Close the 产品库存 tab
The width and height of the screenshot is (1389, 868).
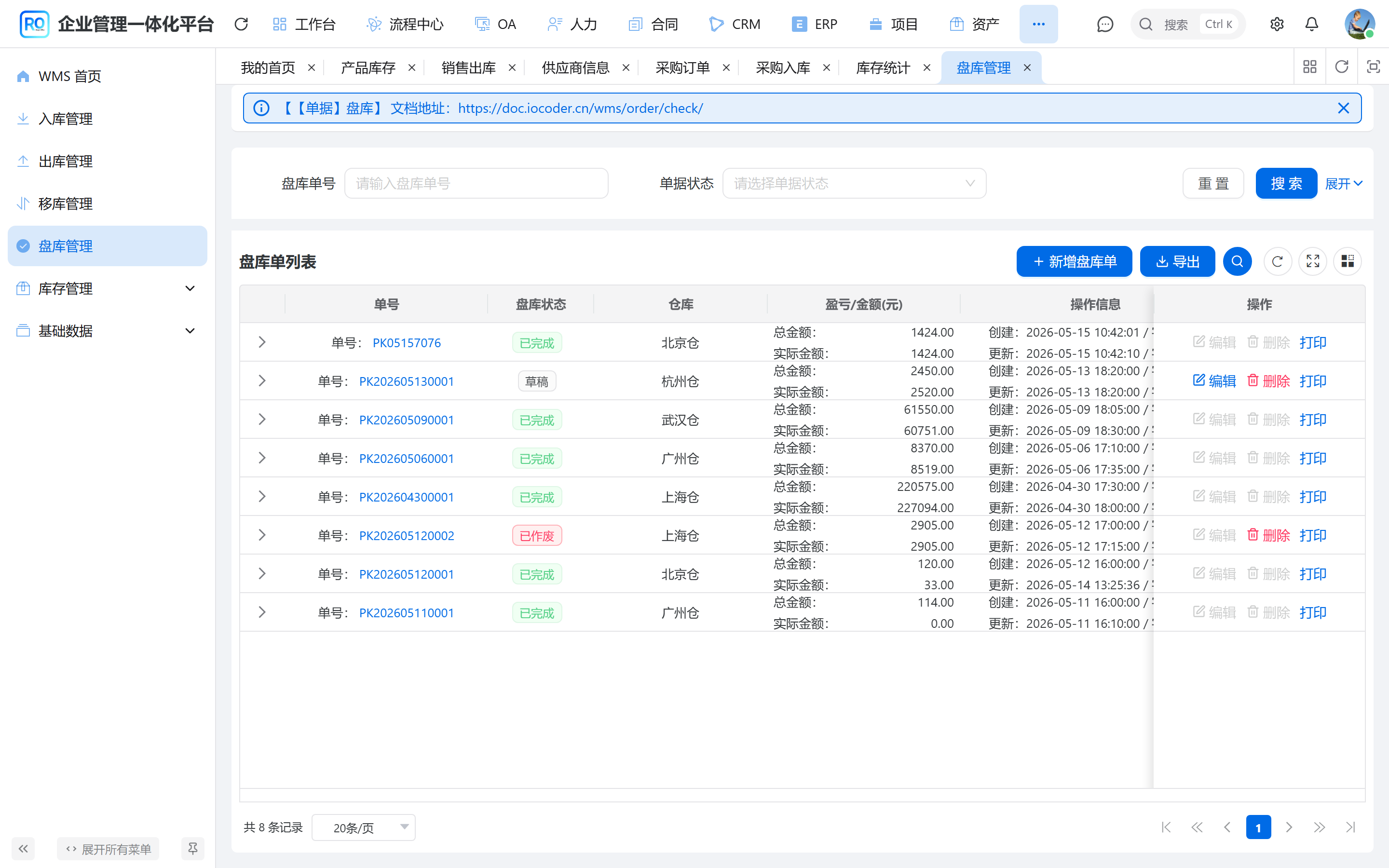(411, 68)
